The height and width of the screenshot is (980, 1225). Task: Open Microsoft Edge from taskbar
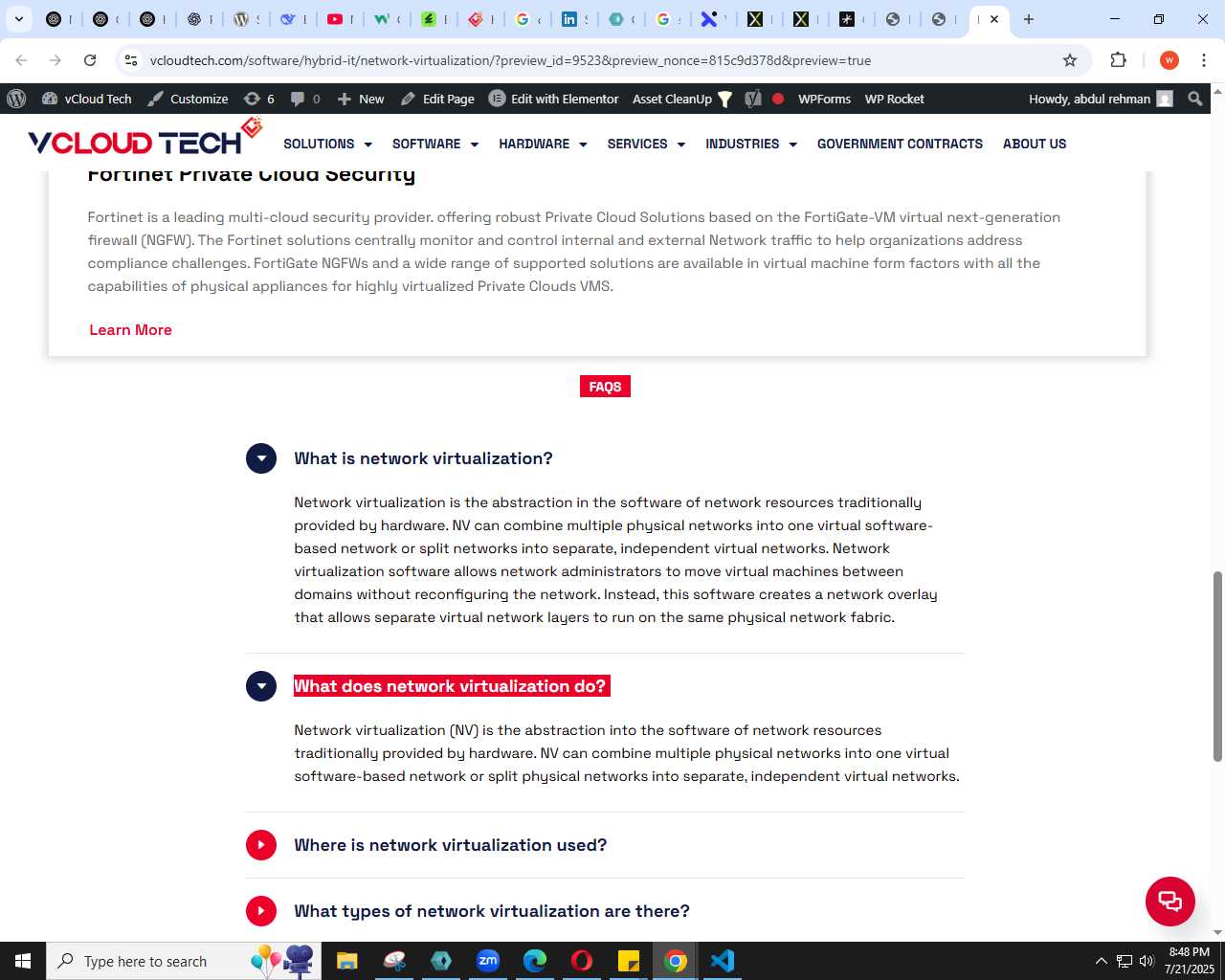535,961
